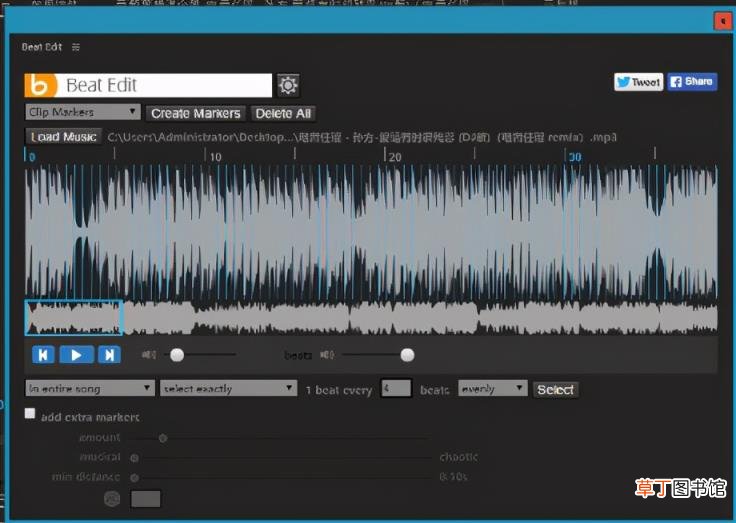Open the 'in entire song' dropdown

click(x=90, y=388)
